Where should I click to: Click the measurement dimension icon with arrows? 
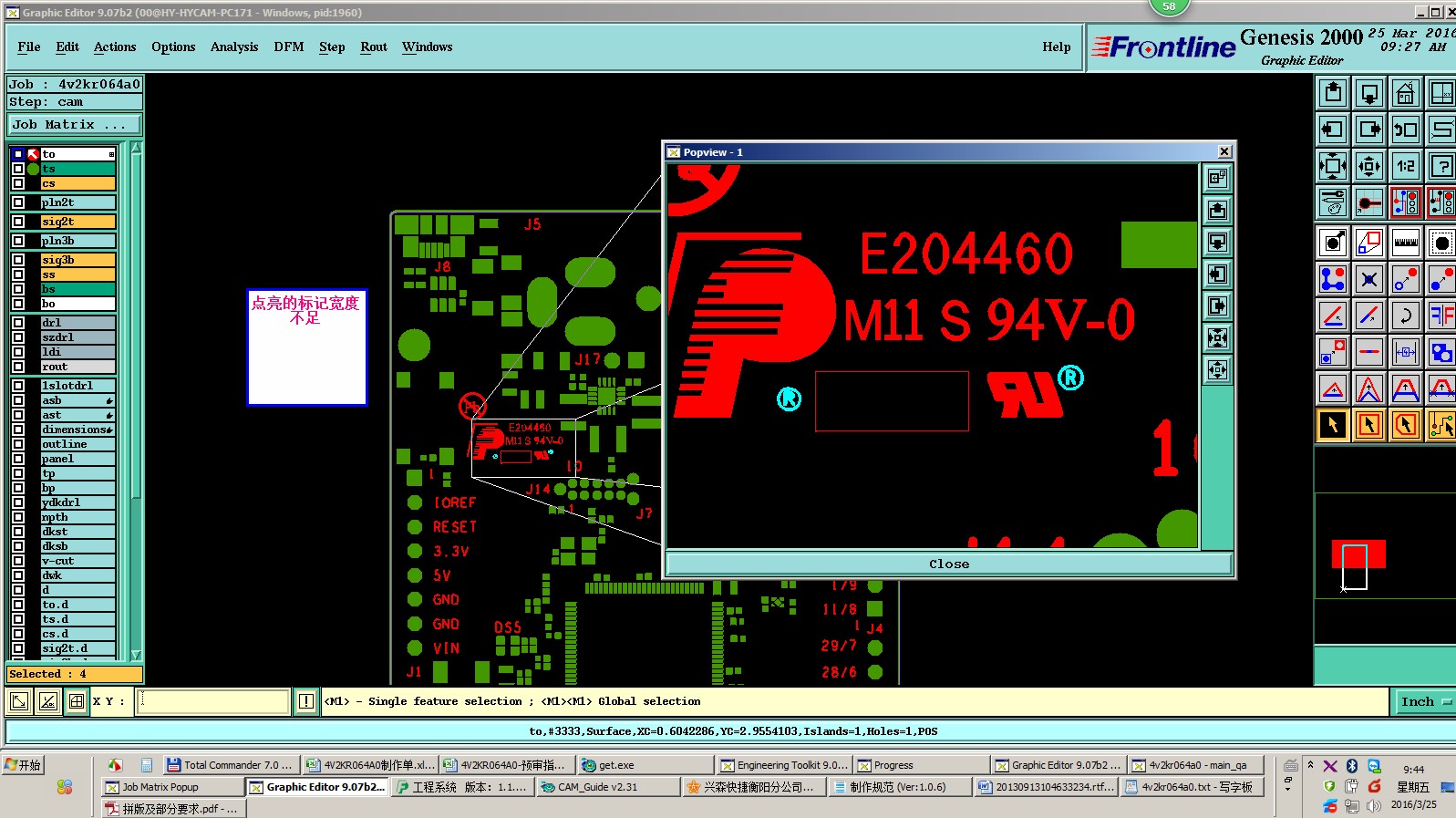[x=1406, y=352]
